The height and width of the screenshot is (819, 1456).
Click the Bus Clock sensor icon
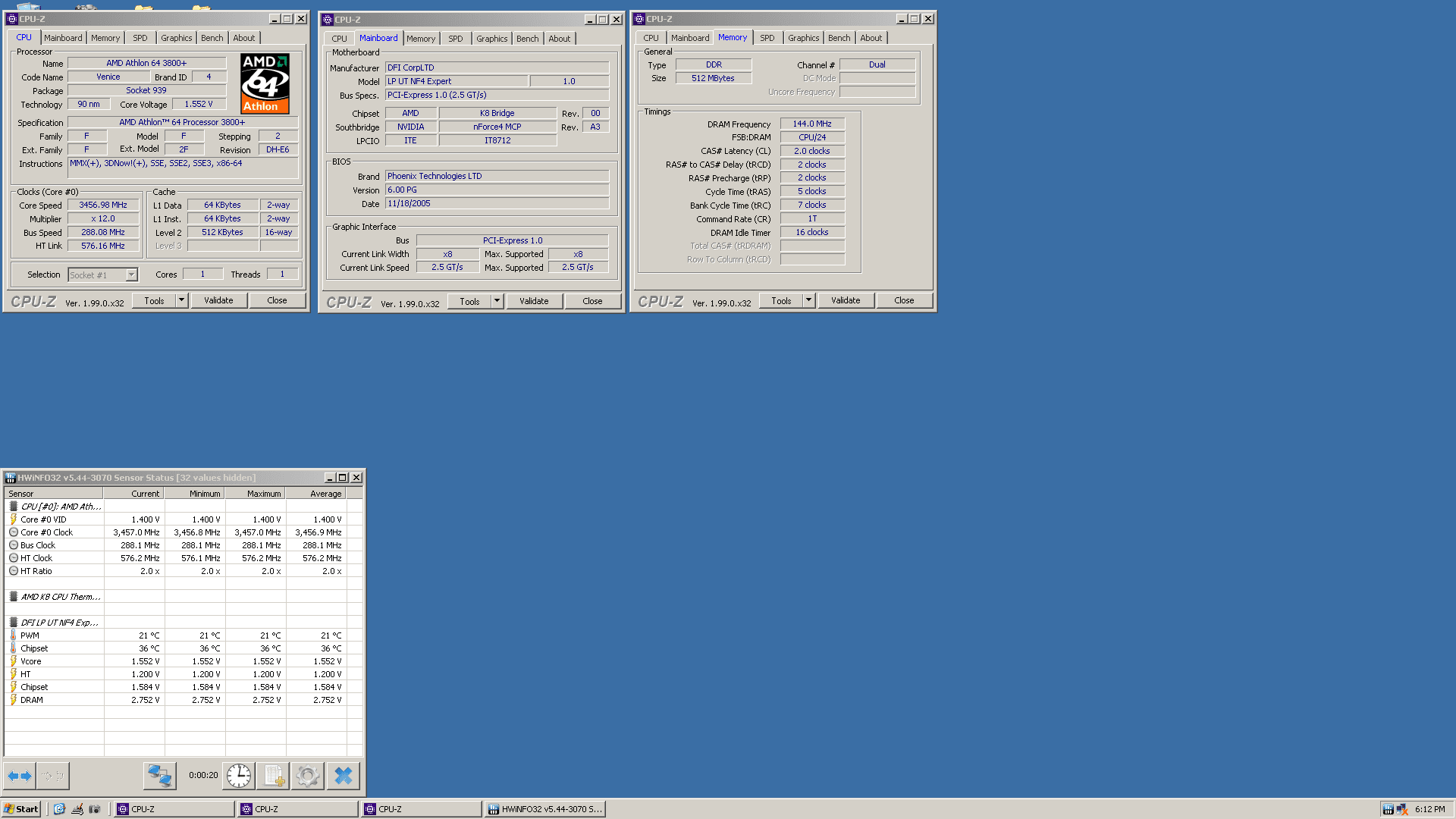tap(14, 545)
